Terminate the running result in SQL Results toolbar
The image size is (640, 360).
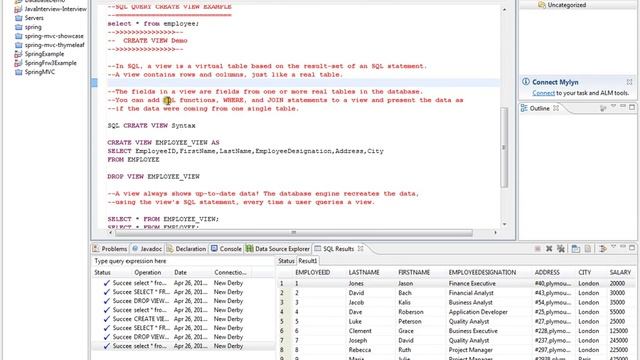pos(538,249)
